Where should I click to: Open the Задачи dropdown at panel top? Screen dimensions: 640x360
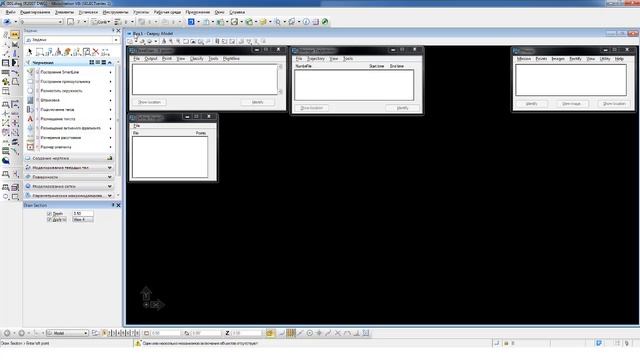116,40
